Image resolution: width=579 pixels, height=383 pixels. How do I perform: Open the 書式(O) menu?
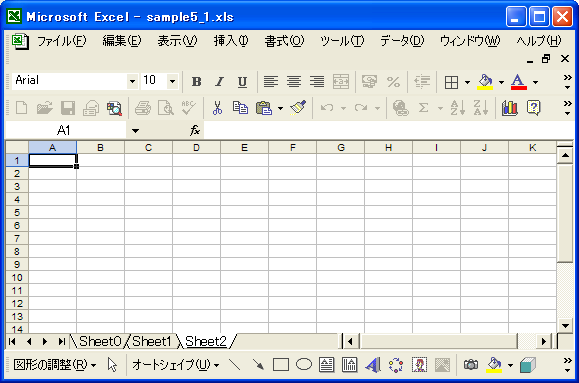(x=284, y=41)
